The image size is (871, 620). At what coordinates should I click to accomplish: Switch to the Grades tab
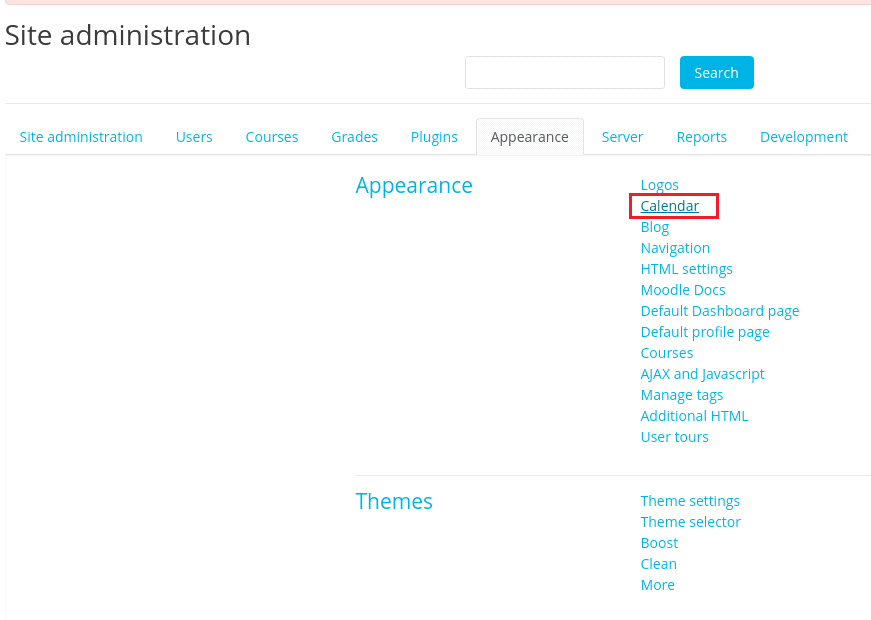tap(354, 137)
